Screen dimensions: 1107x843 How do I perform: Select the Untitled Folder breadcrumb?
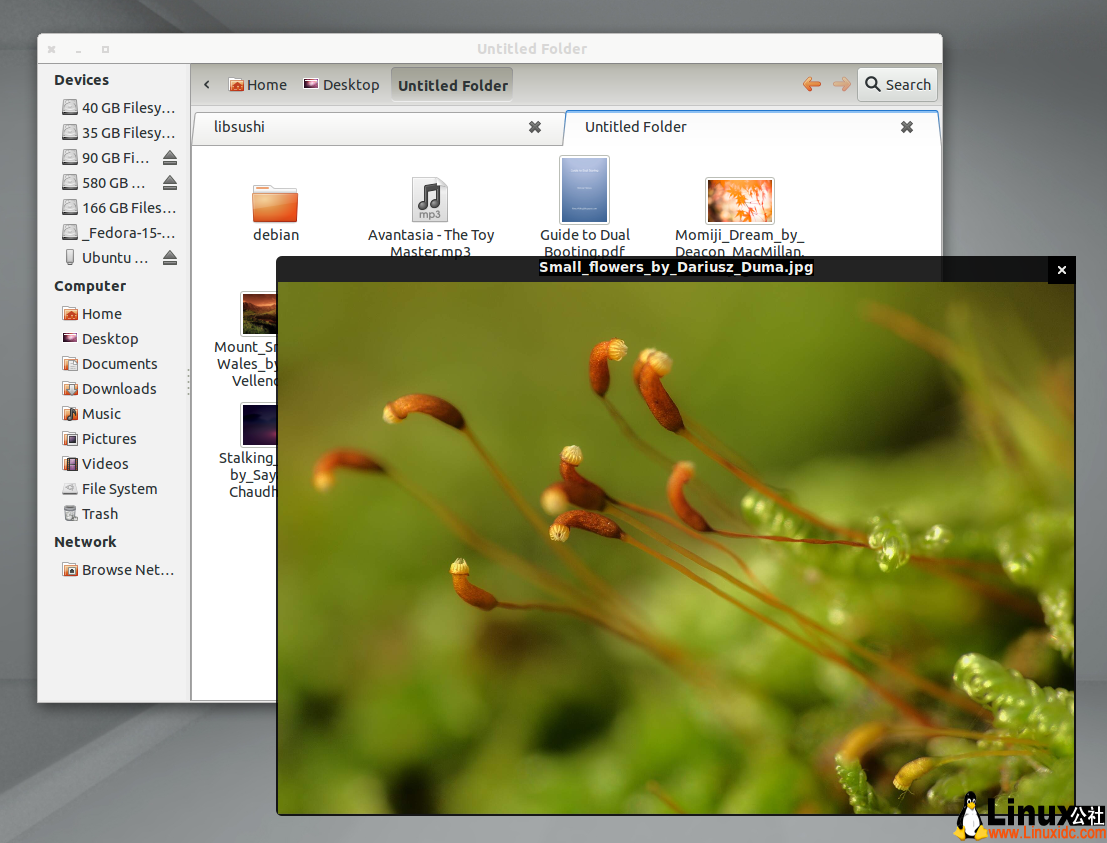pyautogui.click(x=452, y=84)
